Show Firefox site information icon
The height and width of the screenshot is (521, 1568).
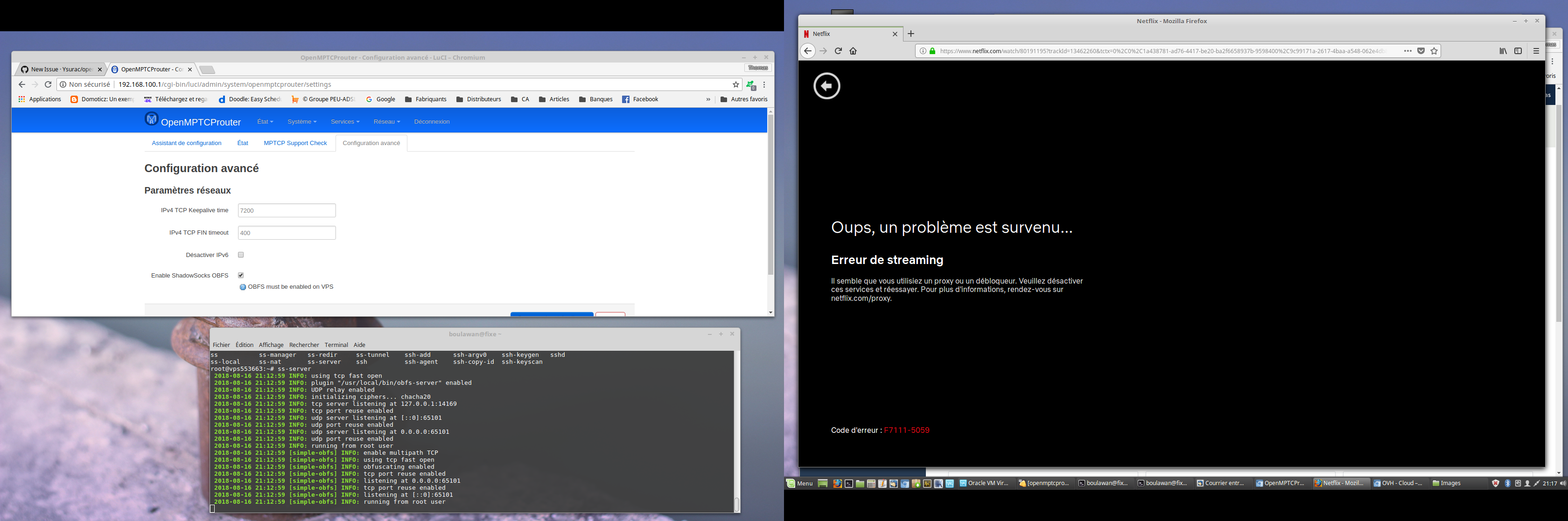point(924,51)
